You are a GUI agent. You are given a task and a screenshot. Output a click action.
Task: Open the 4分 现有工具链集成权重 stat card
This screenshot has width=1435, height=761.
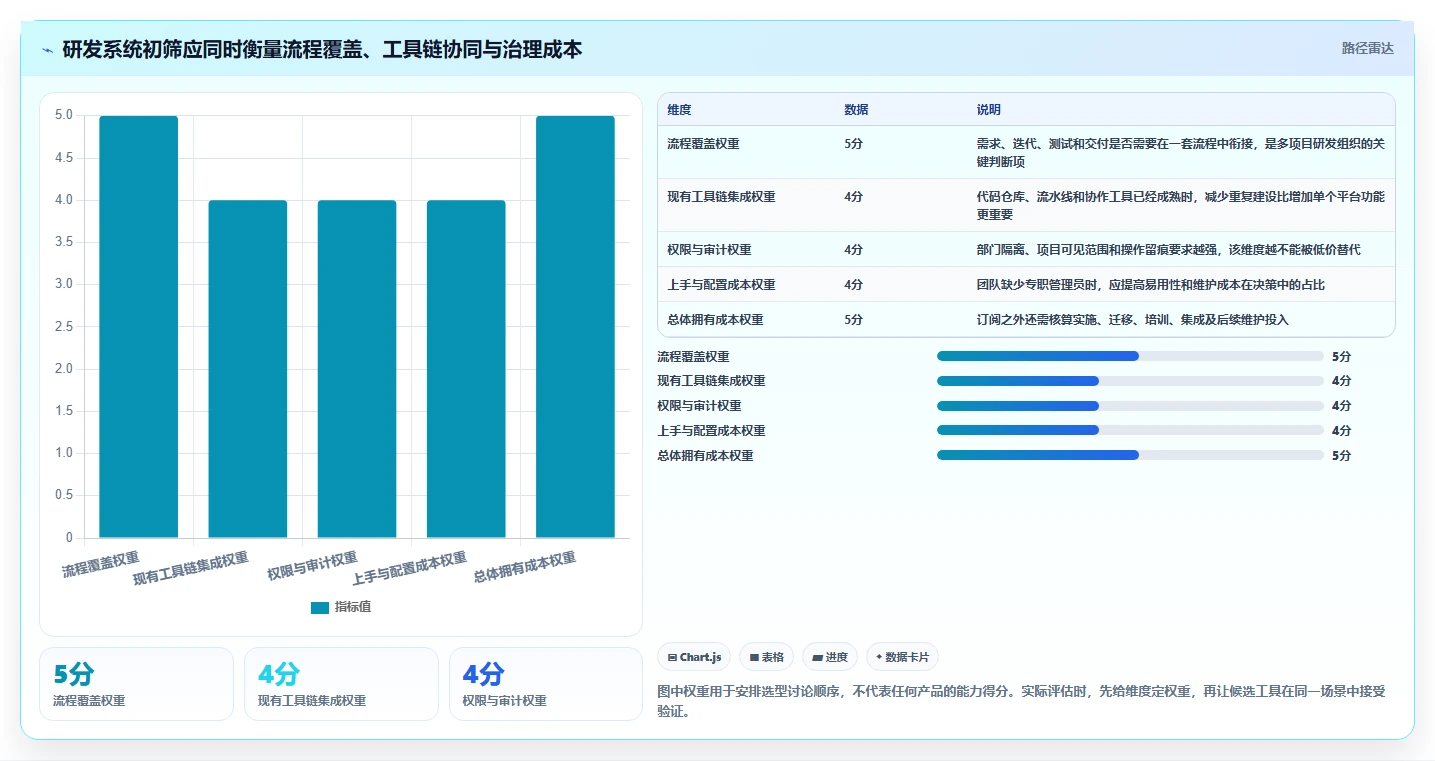(341, 684)
